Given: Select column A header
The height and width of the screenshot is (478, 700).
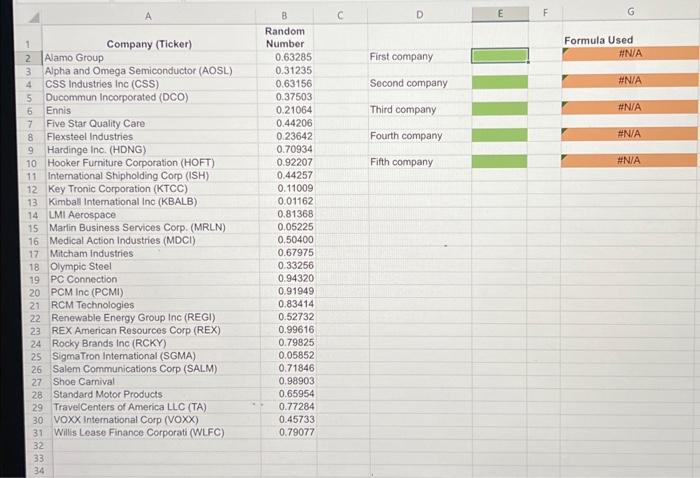Looking at the screenshot, I should tap(148, 16).
